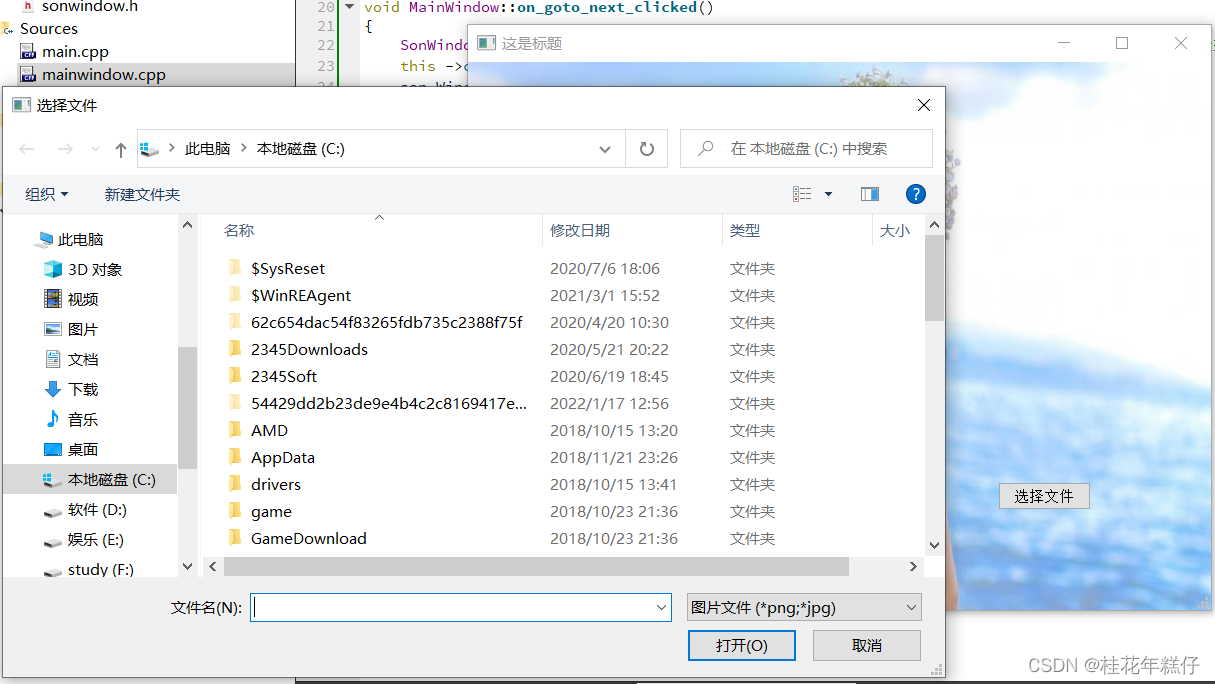Sort by the 修改日期 column header
The width and height of the screenshot is (1215, 684).
tap(580, 230)
